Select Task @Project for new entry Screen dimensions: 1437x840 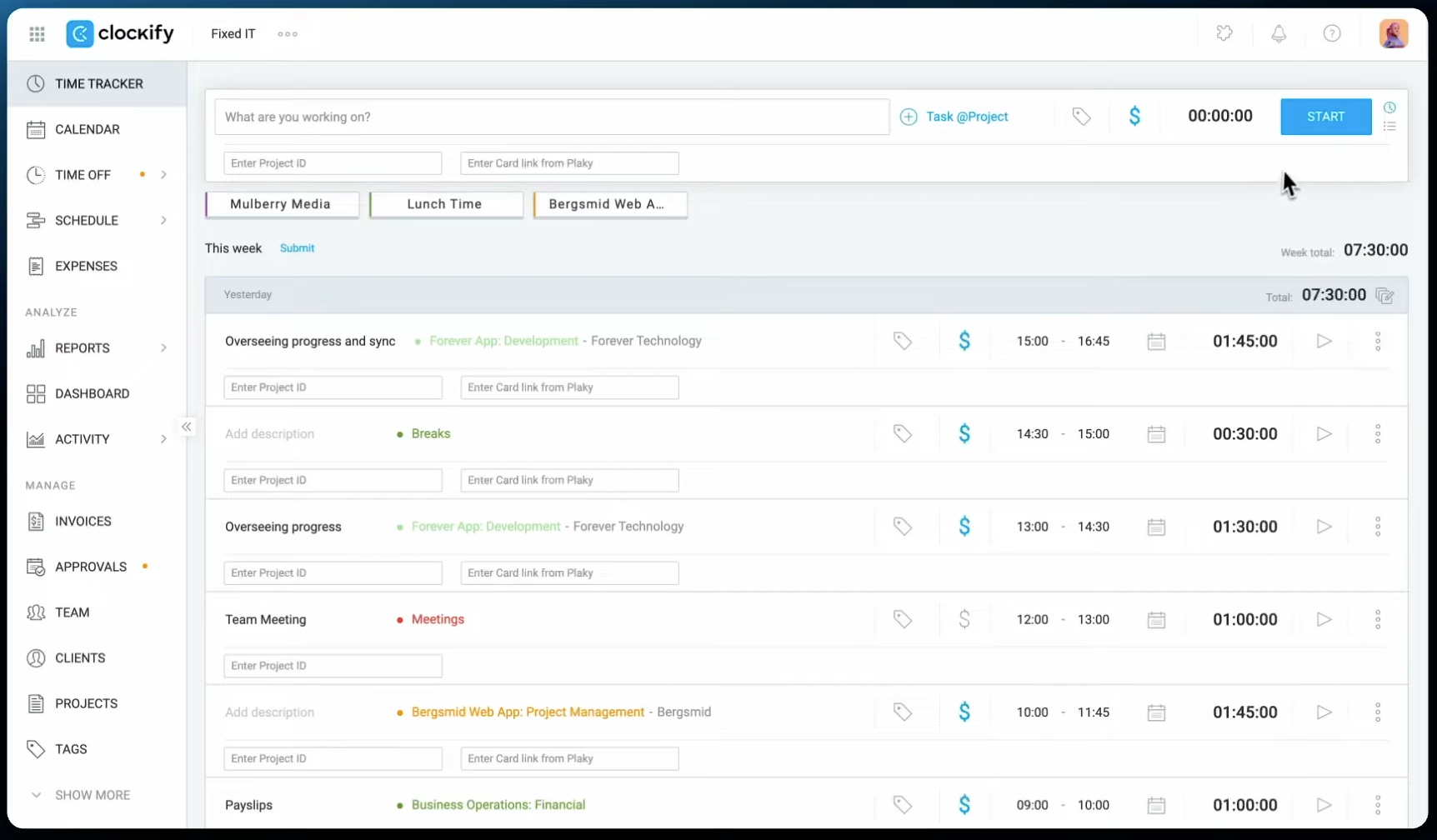click(x=954, y=117)
